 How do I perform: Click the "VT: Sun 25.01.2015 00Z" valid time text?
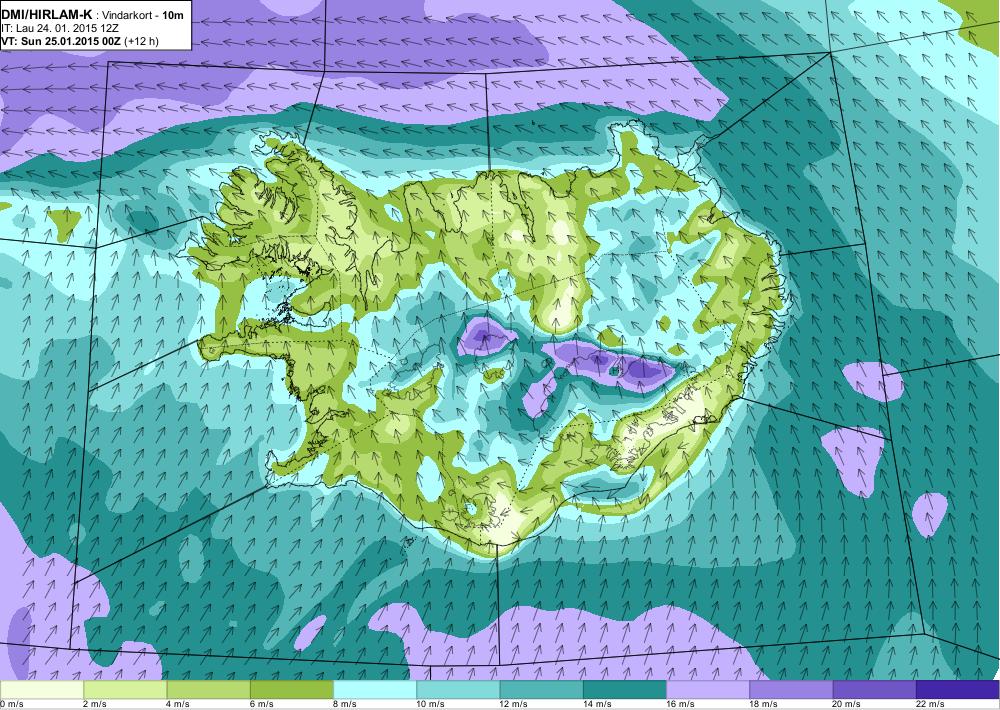62,41
